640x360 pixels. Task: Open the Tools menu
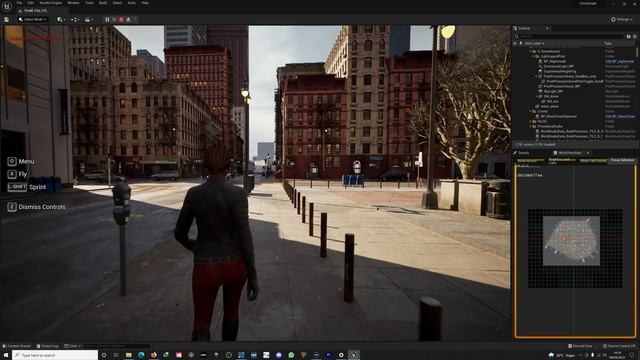point(89,3)
